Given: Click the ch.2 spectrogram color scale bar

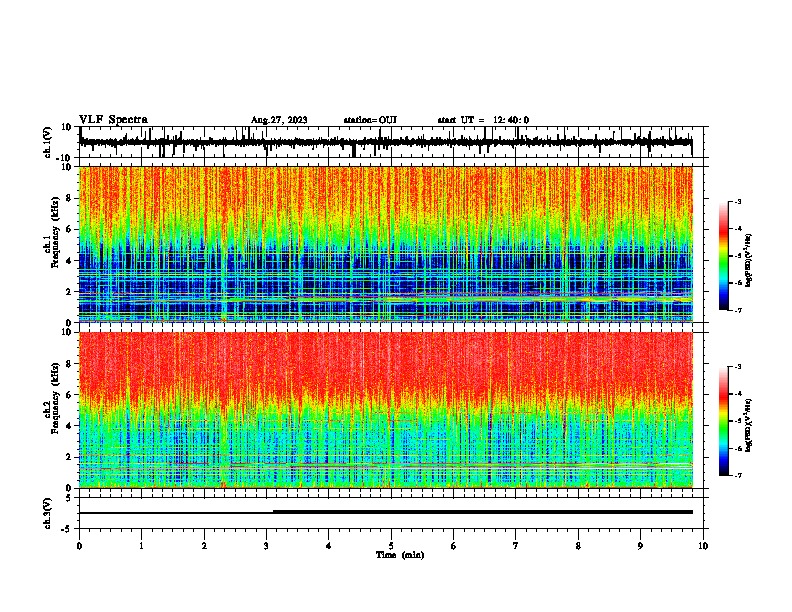Looking at the screenshot, I should (x=724, y=421).
